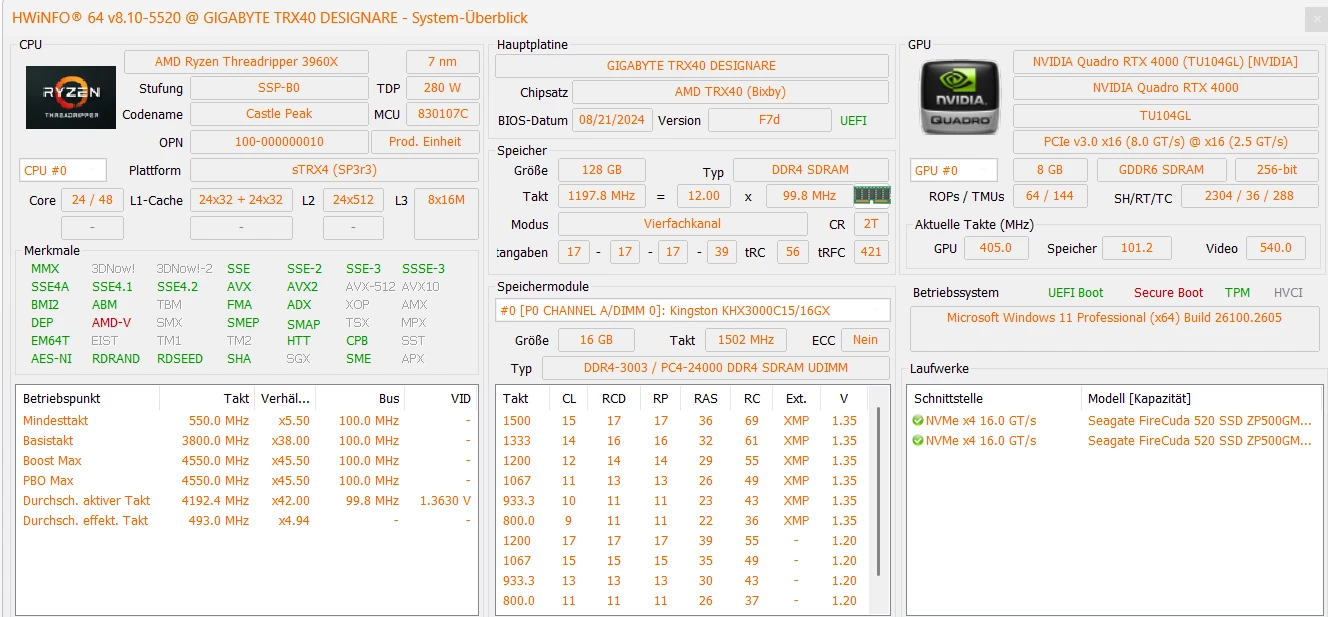
Task: Select the PBO Max row
Action: tap(247, 481)
